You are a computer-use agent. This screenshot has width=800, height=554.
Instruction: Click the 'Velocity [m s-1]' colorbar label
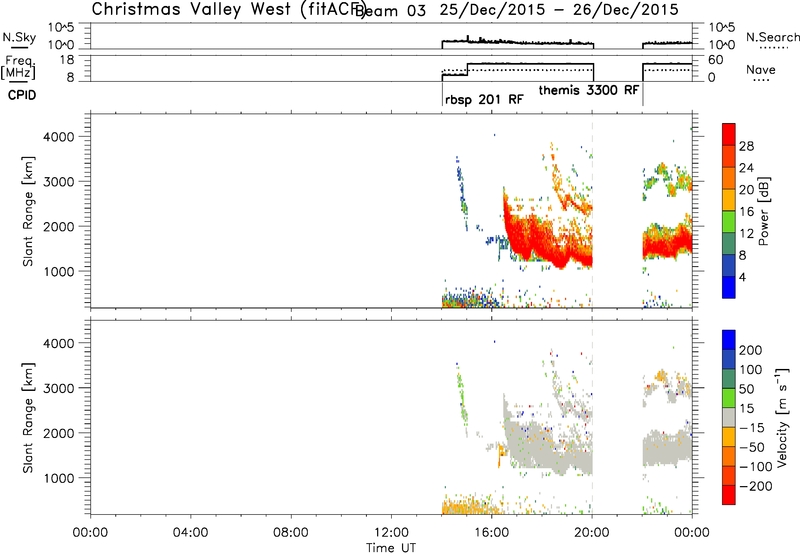tap(782, 417)
